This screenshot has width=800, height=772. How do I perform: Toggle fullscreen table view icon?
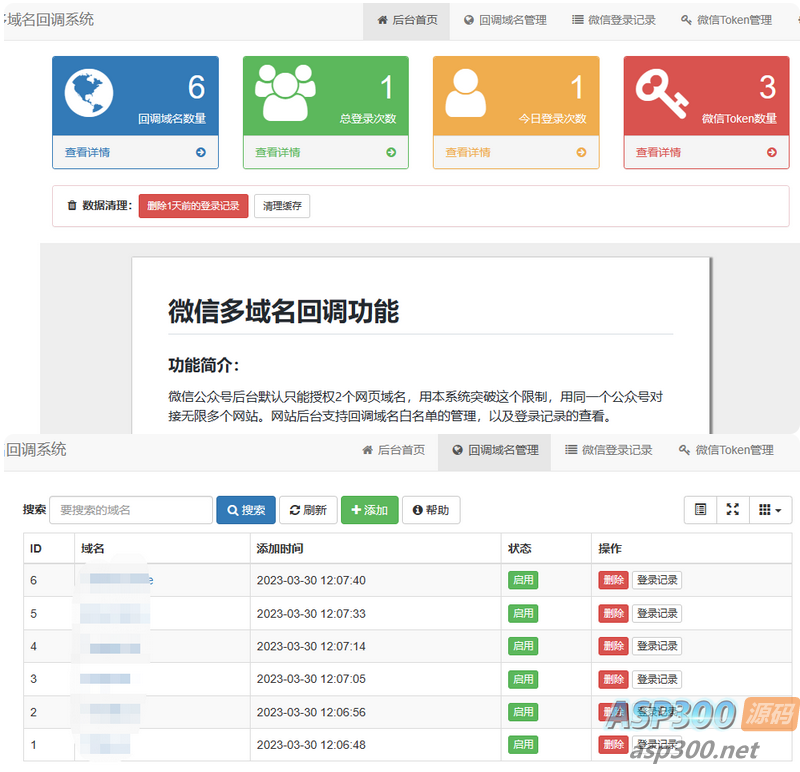click(x=732, y=510)
